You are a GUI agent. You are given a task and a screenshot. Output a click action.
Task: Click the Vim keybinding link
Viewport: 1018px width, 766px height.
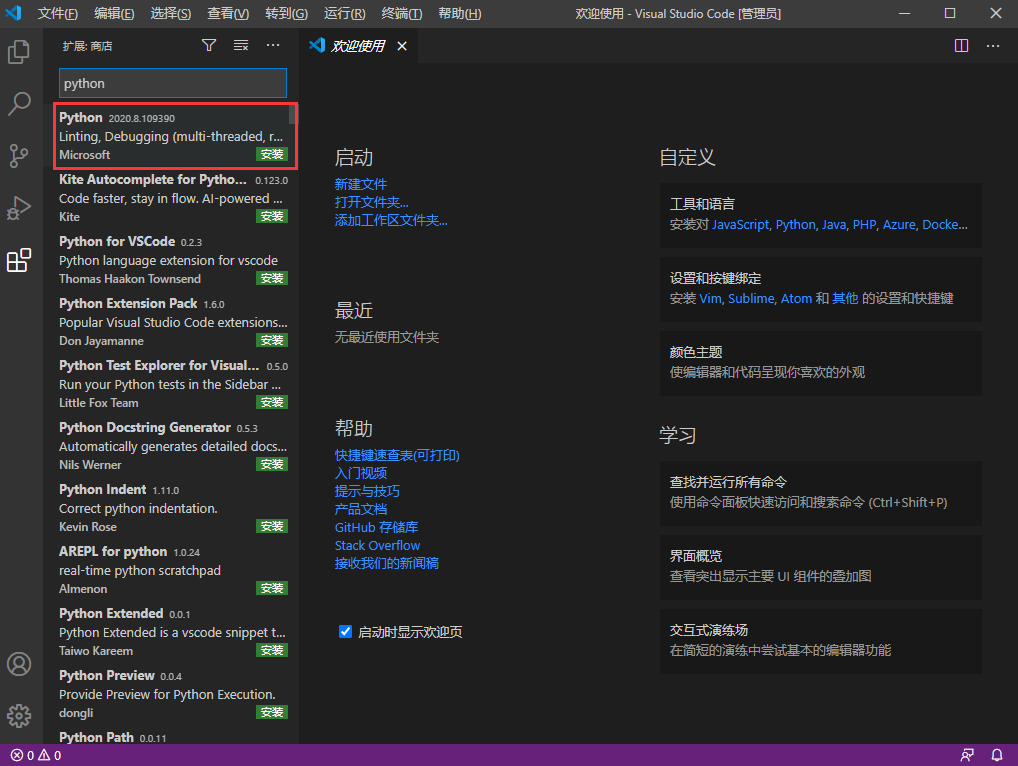point(710,299)
